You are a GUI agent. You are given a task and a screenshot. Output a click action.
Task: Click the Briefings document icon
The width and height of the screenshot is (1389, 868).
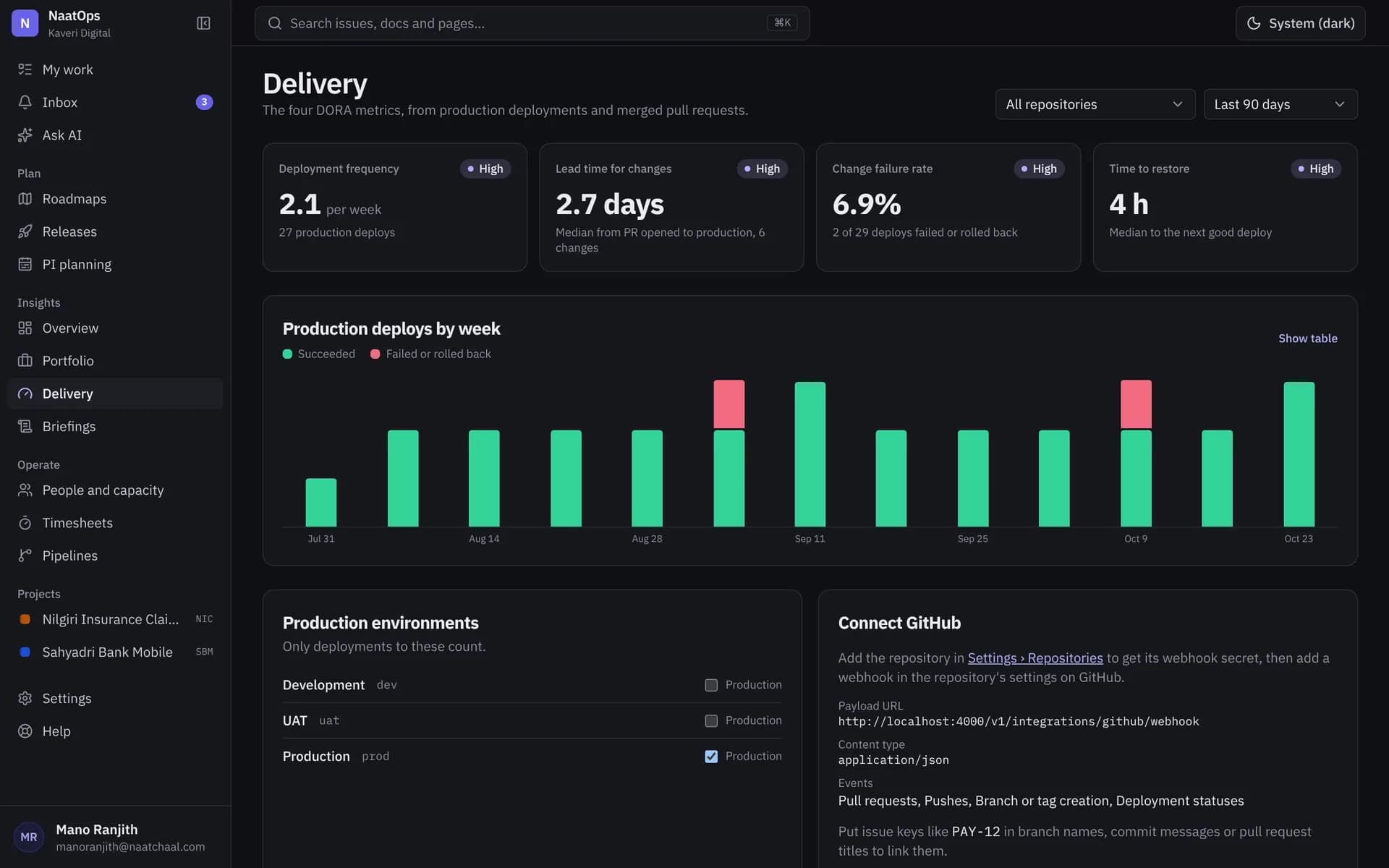point(25,426)
